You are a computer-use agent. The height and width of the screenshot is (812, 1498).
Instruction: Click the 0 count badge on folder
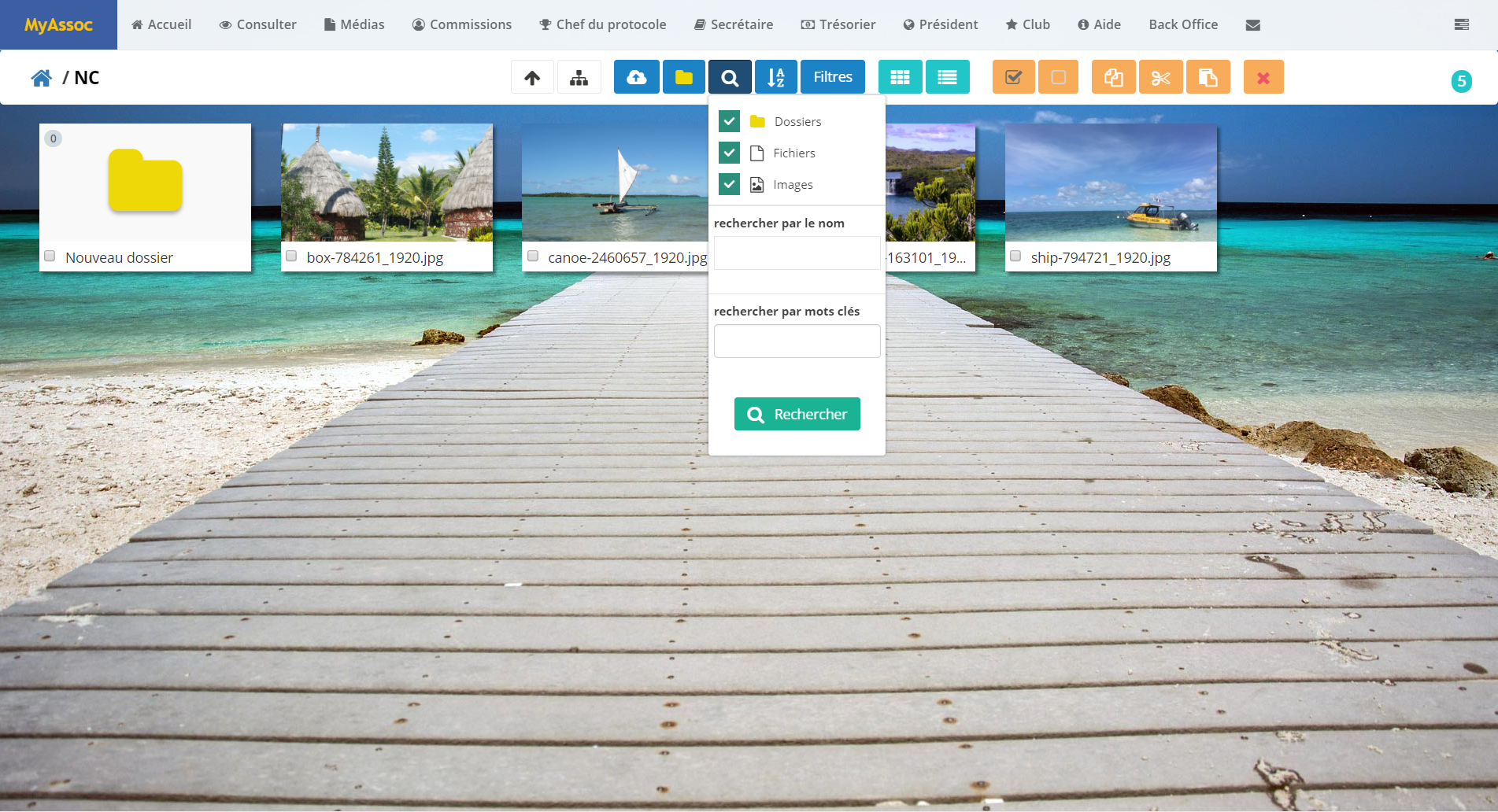click(54, 138)
